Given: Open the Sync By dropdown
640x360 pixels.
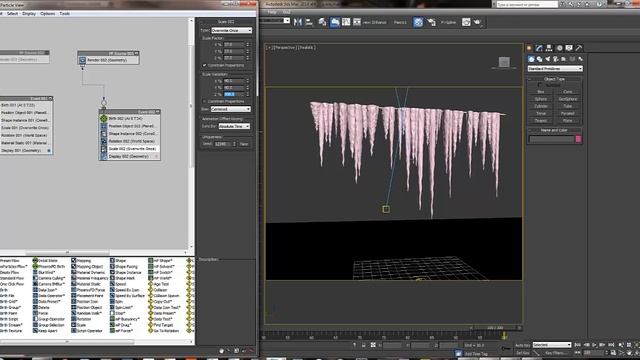Looking at the screenshot, I should pyautogui.click(x=234, y=127).
